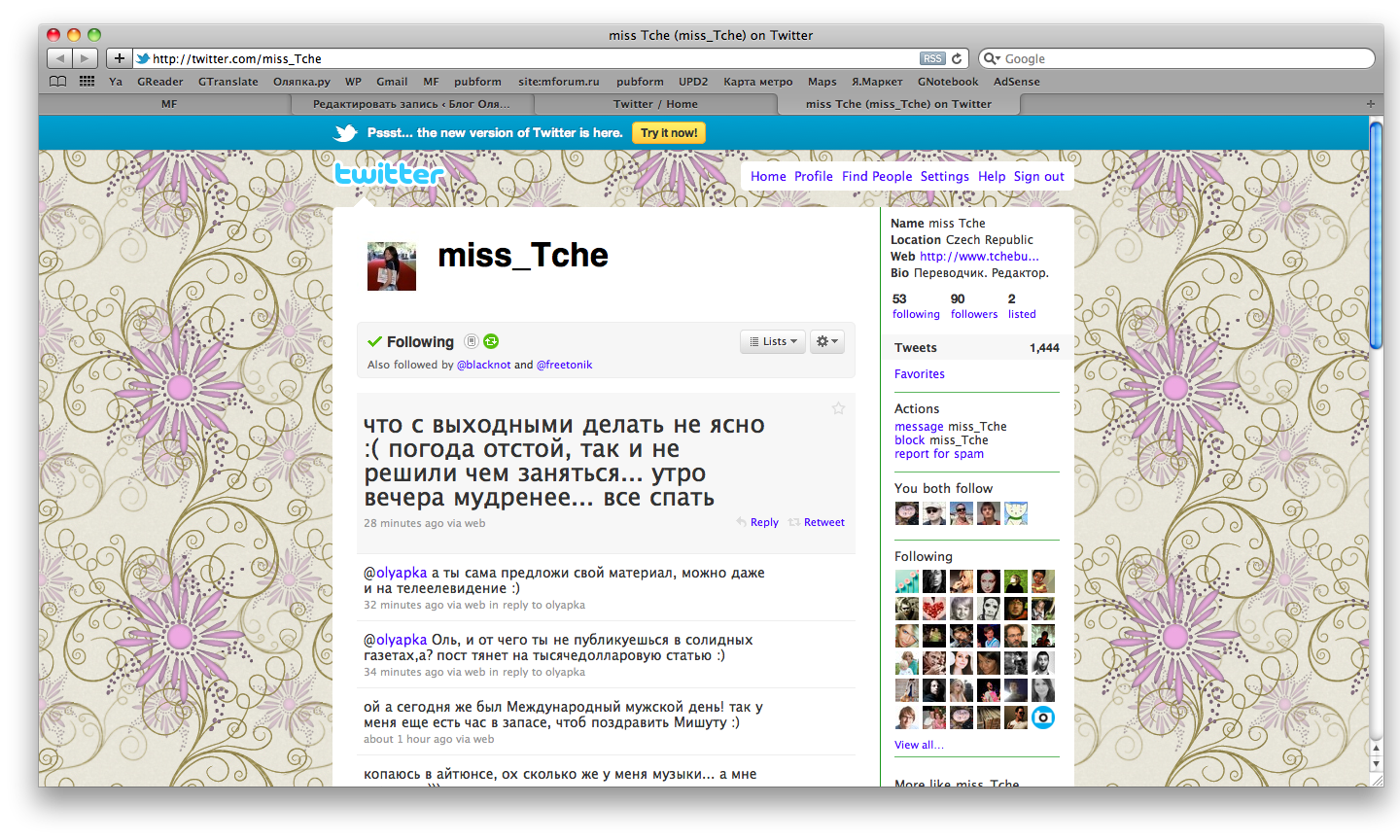Open the Web link http://www.tchebu...
The image size is (1400, 840).
coord(979,257)
